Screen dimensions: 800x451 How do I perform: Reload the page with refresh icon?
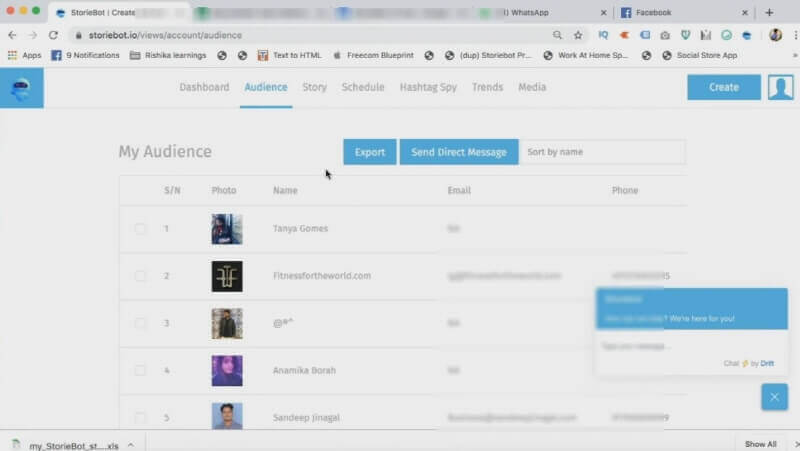[x=53, y=35]
